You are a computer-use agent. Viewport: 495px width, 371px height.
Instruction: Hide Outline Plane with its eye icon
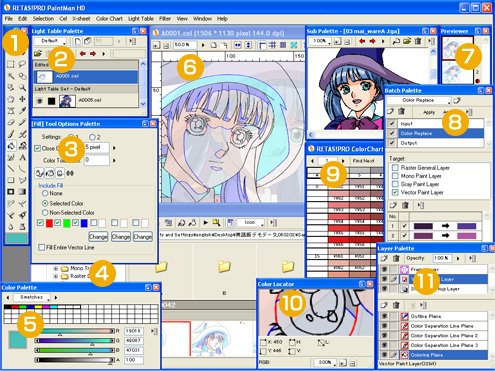384,316
